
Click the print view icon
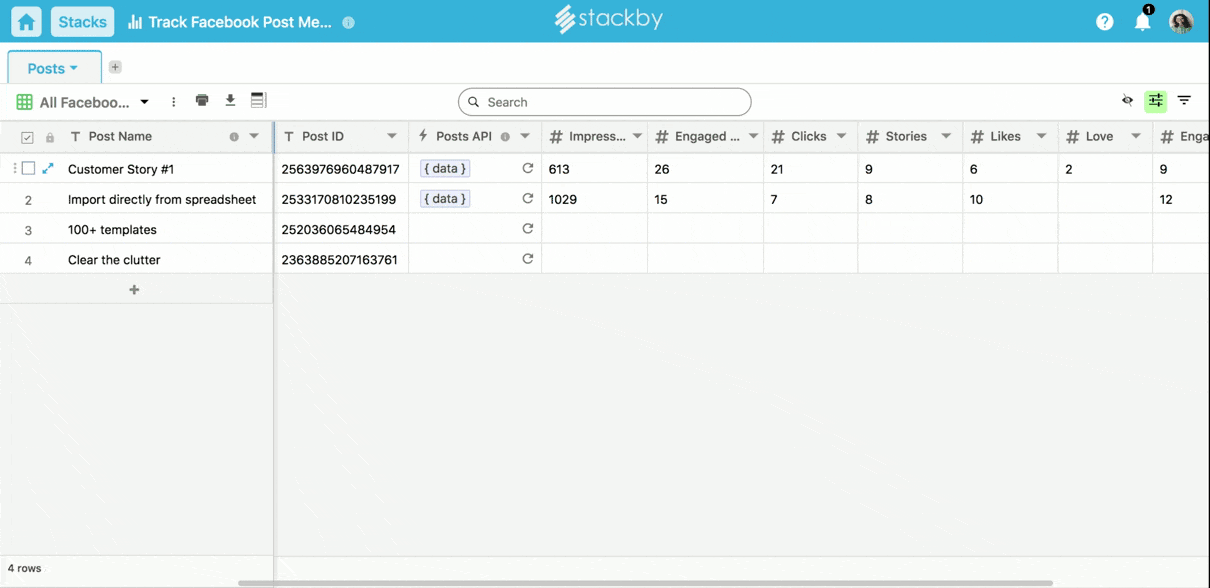[x=202, y=101]
